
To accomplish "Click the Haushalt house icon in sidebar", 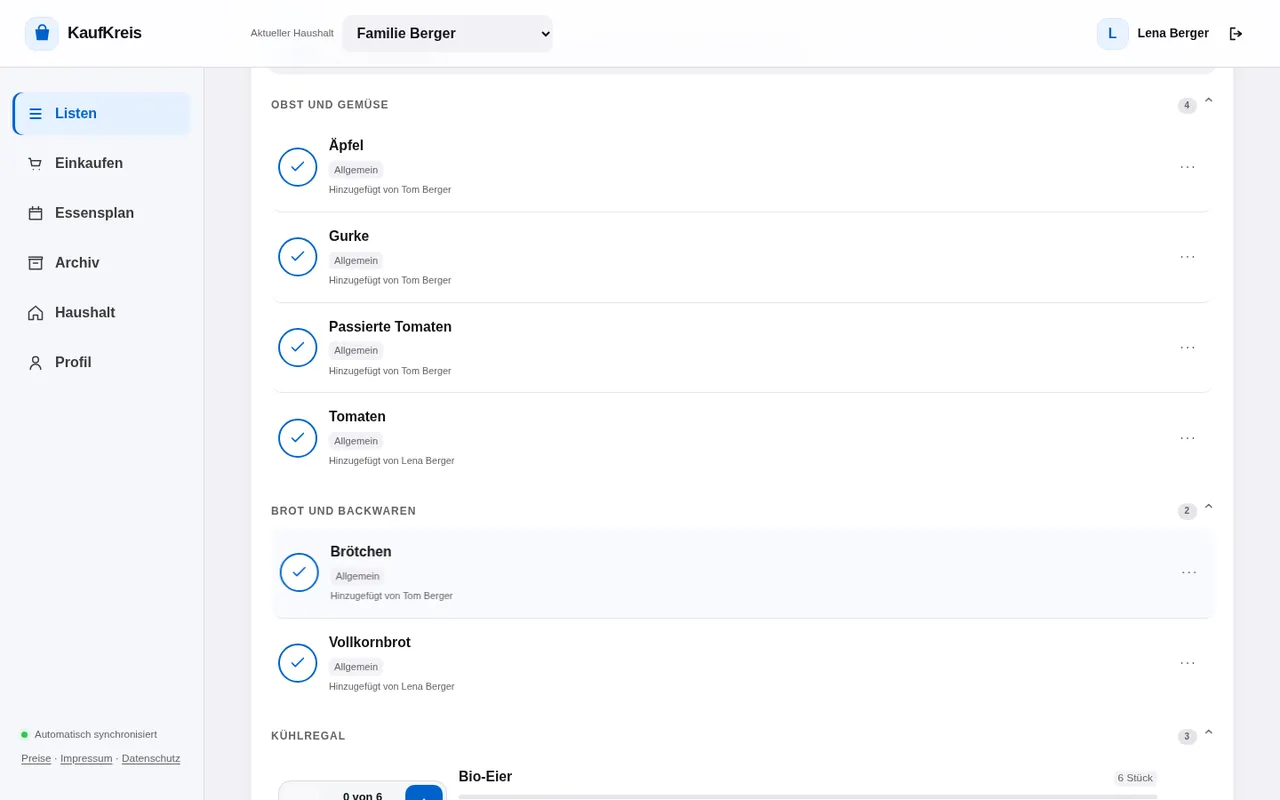I will pyautogui.click(x=36, y=313).
